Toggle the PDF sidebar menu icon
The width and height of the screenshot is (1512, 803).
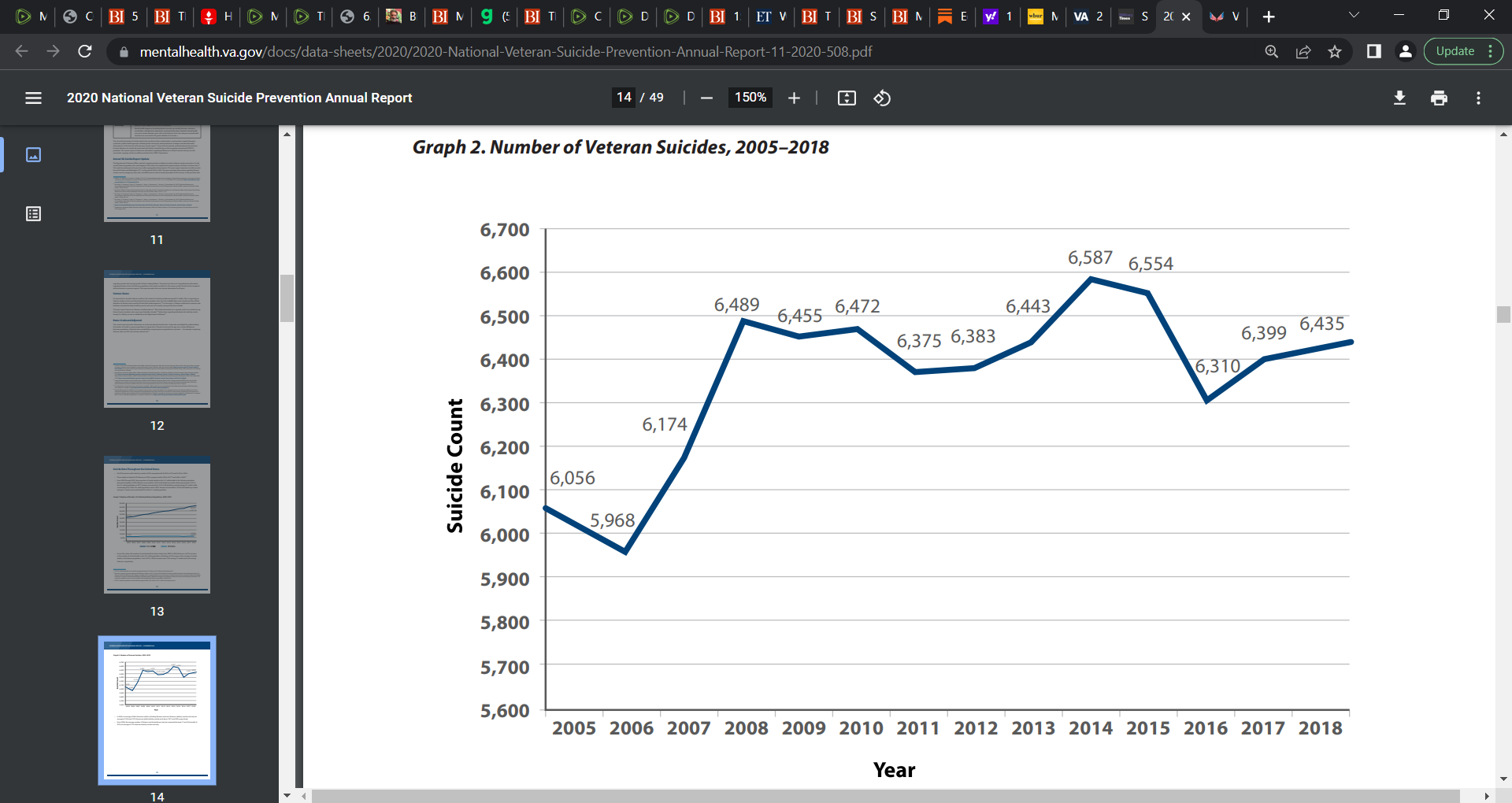pos(33,98)
